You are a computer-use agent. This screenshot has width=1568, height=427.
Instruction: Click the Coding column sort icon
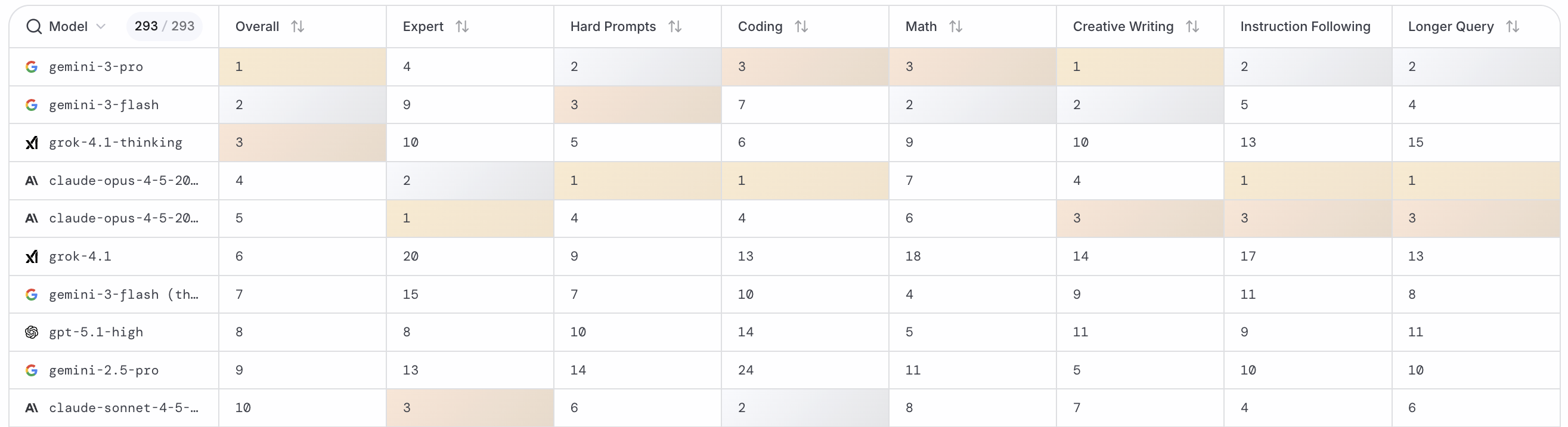801,26
